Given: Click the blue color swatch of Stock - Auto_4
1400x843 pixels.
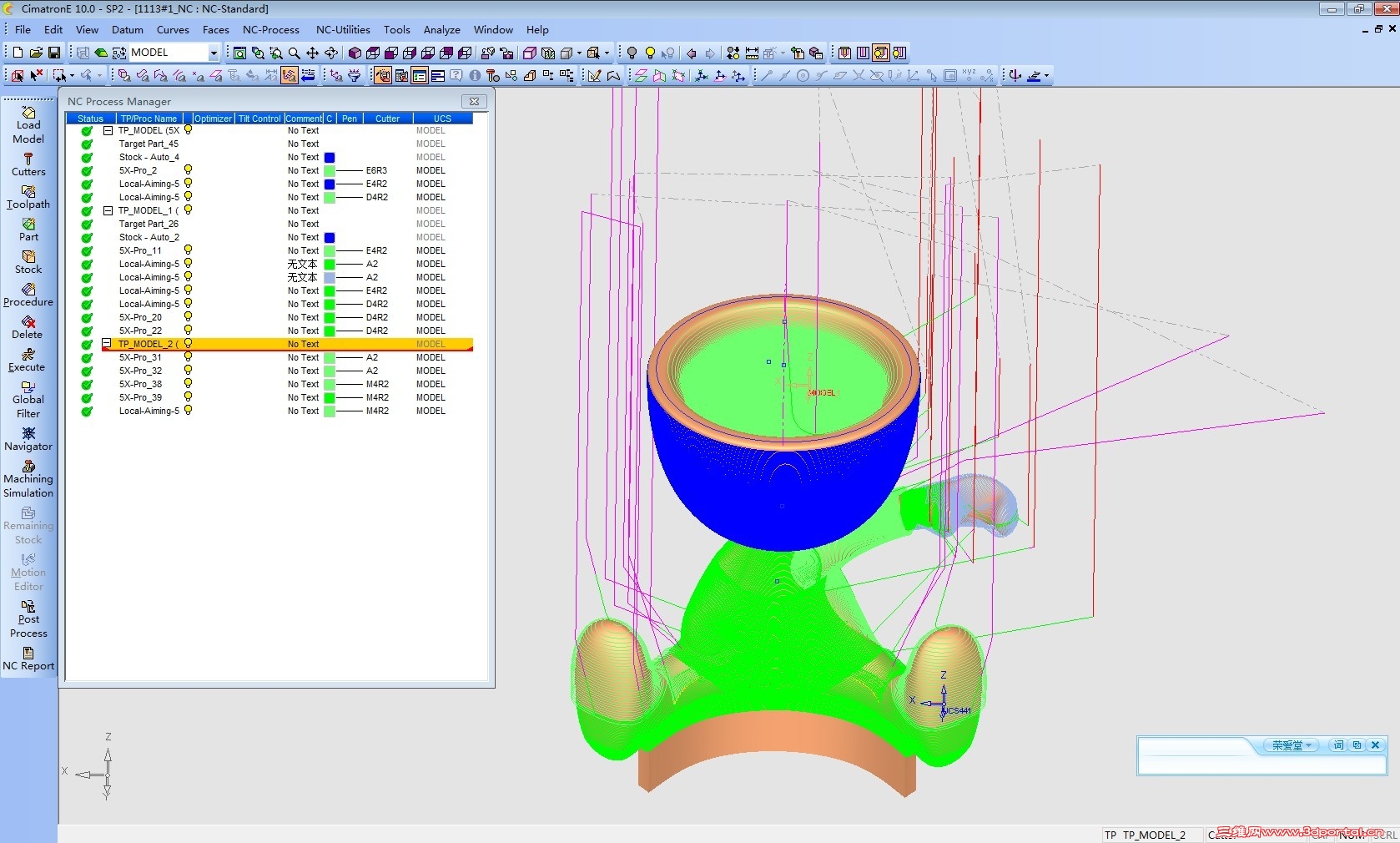Looking at the screenshot, I should [x=330, y=157].
